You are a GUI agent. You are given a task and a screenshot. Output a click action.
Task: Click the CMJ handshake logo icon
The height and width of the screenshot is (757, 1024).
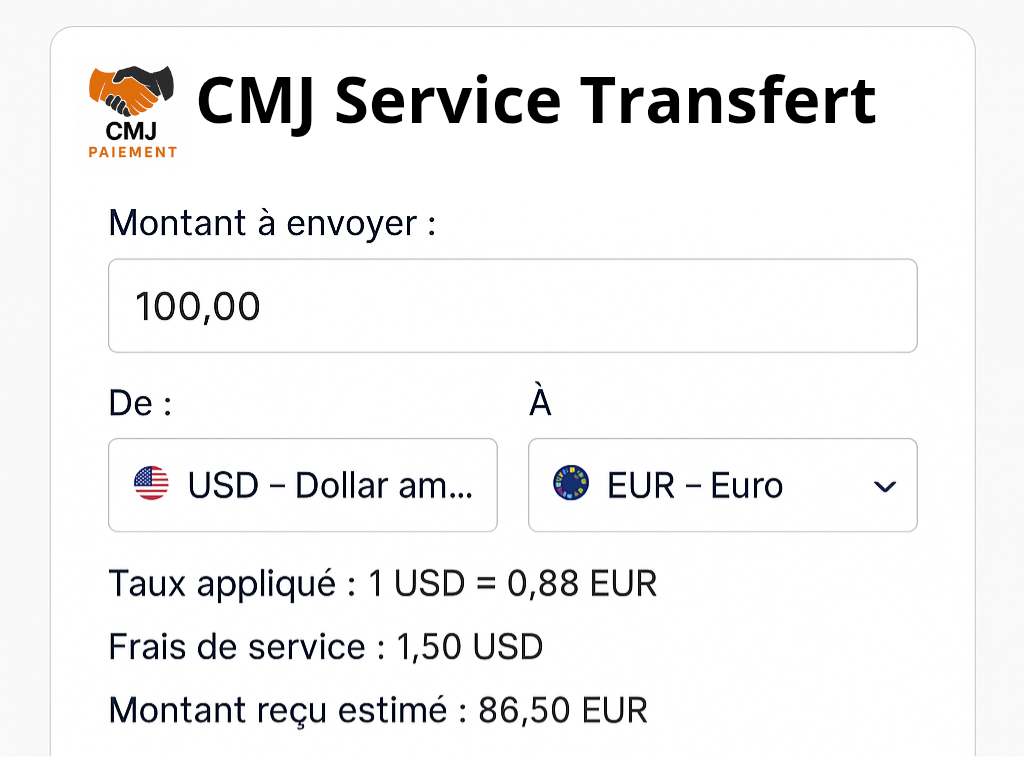(x=131, y=90)
